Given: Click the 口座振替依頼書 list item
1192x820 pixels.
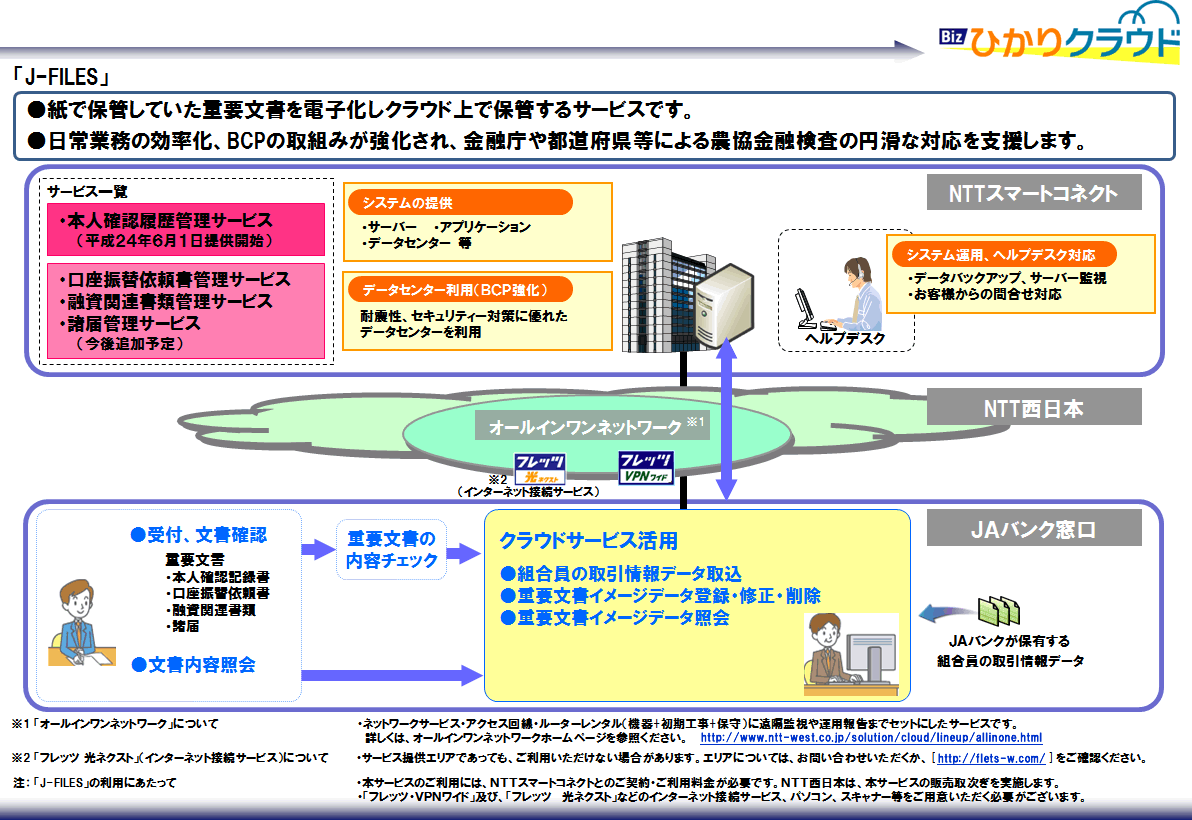Looking at the screenshot, I should click(217, 593).
